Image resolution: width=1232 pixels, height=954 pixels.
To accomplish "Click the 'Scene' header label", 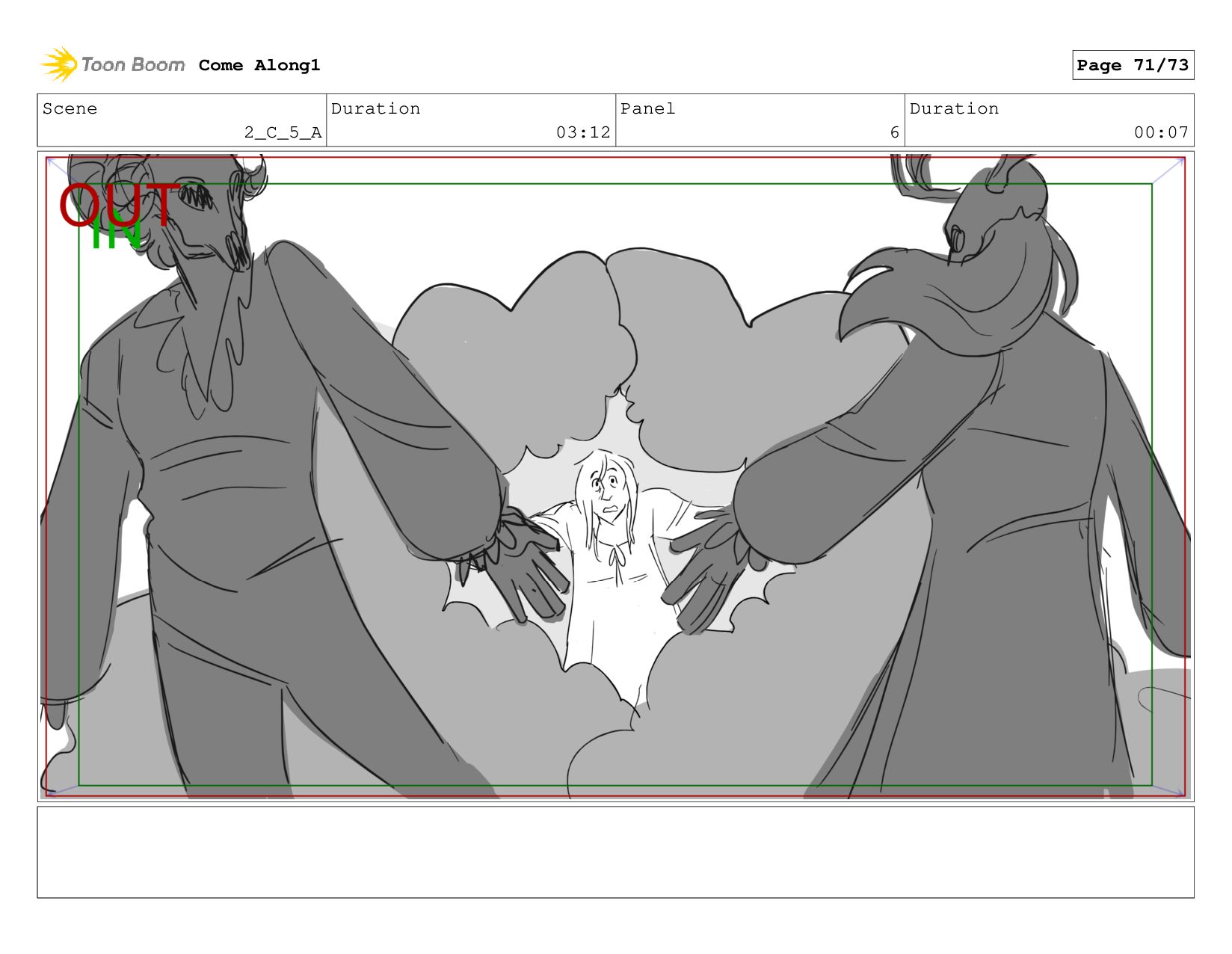I will [x=70, y=108].
